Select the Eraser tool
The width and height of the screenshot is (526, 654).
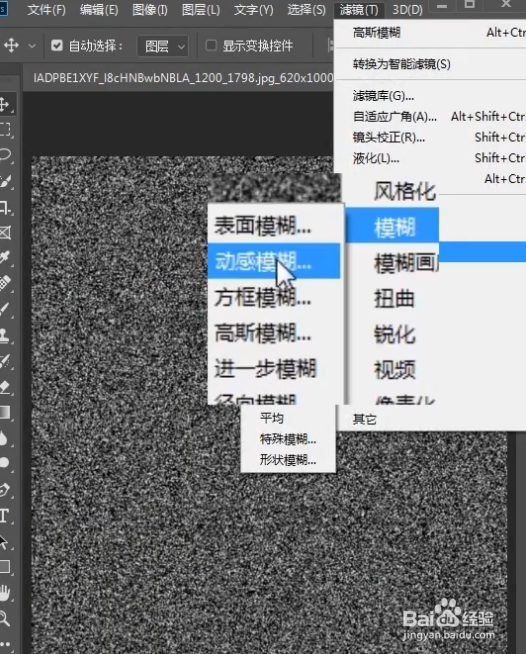[x=5, y=387]
